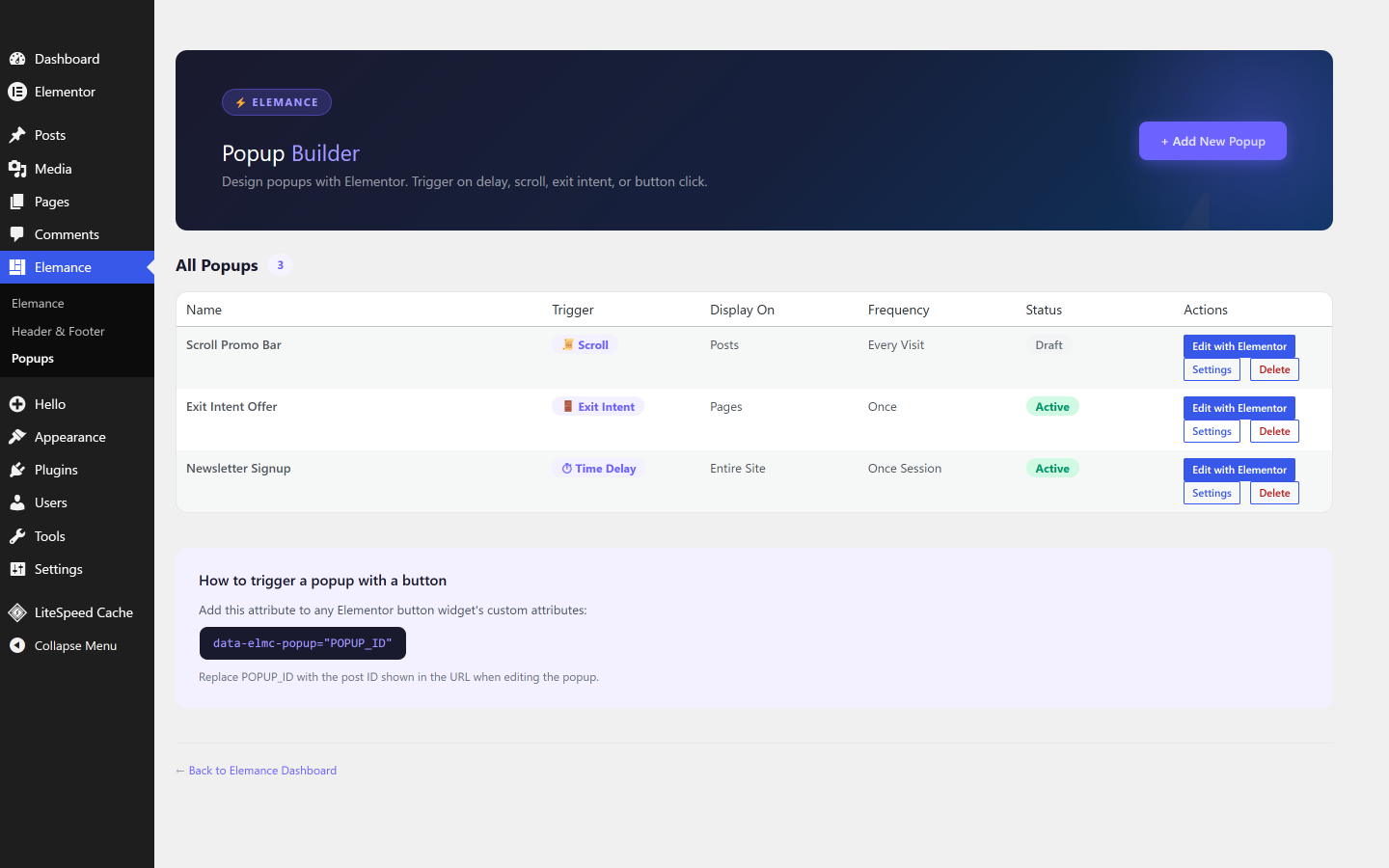Click the All Popups heading
1389x868 pixels.
click(217, 265)
